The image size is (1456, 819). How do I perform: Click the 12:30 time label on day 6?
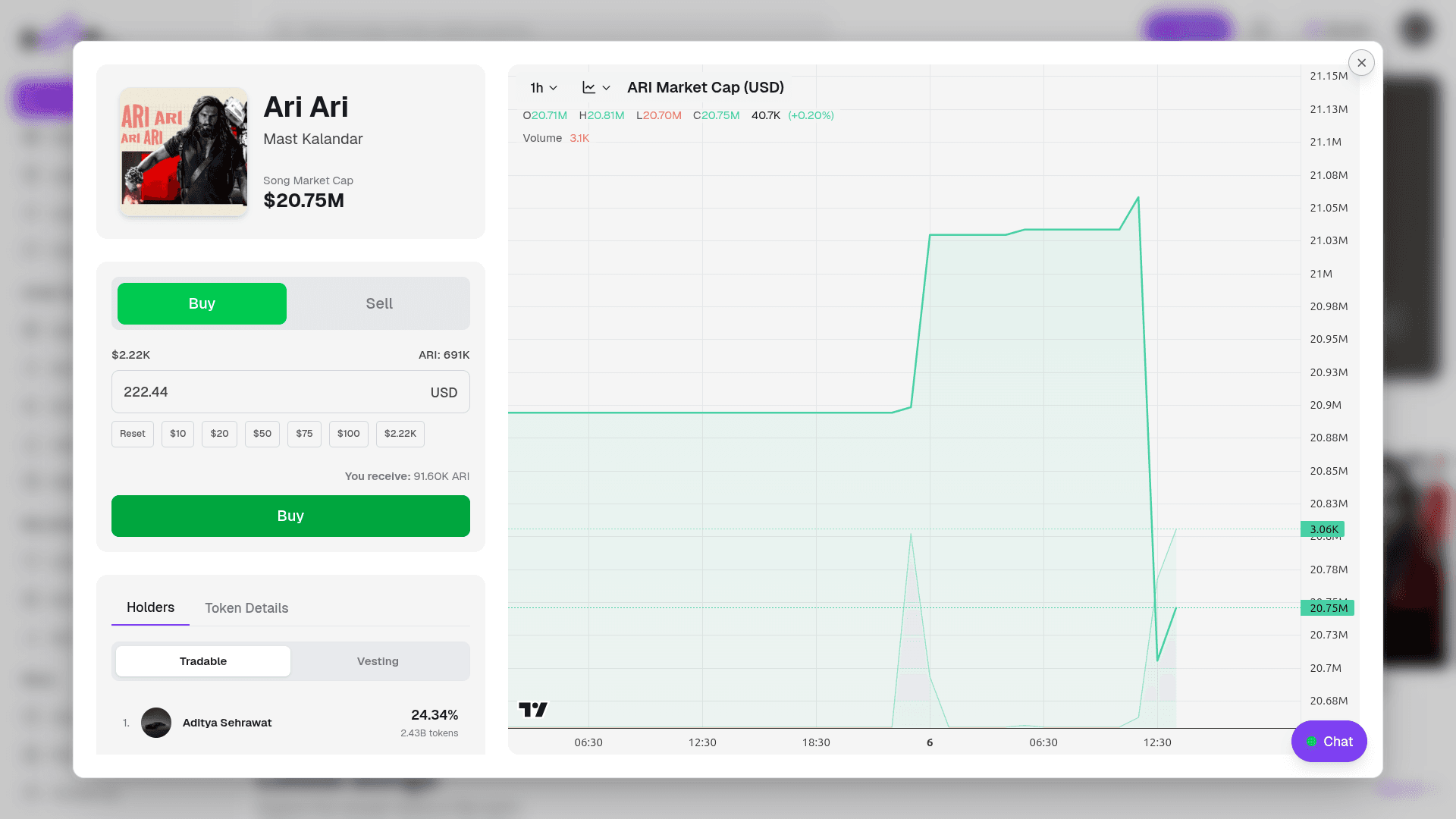point(1157,742)
